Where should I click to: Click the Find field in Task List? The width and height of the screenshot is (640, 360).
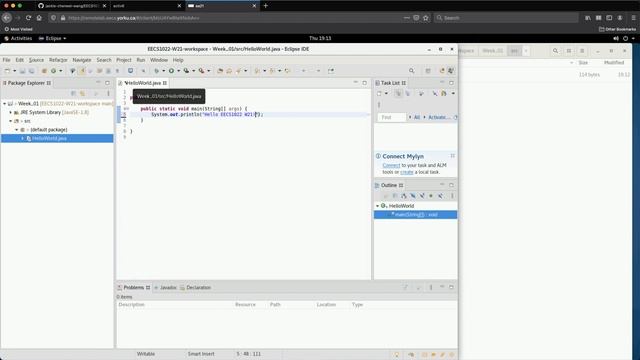392,117
